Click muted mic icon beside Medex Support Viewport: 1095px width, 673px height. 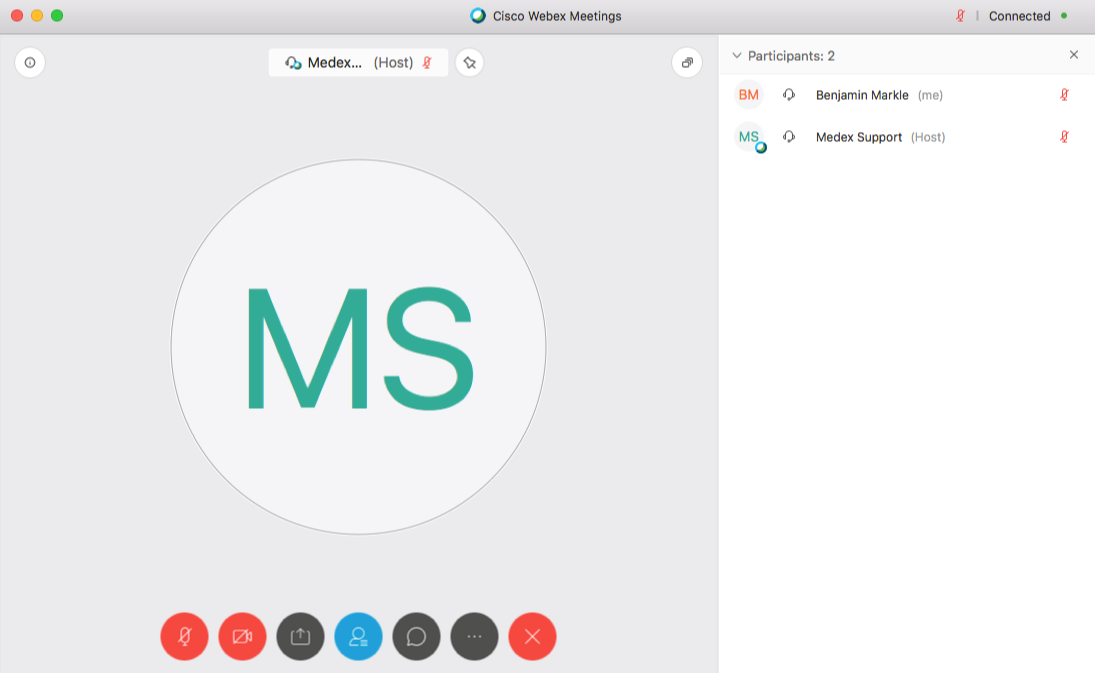pyautogui.click(x=1064, y=137)
